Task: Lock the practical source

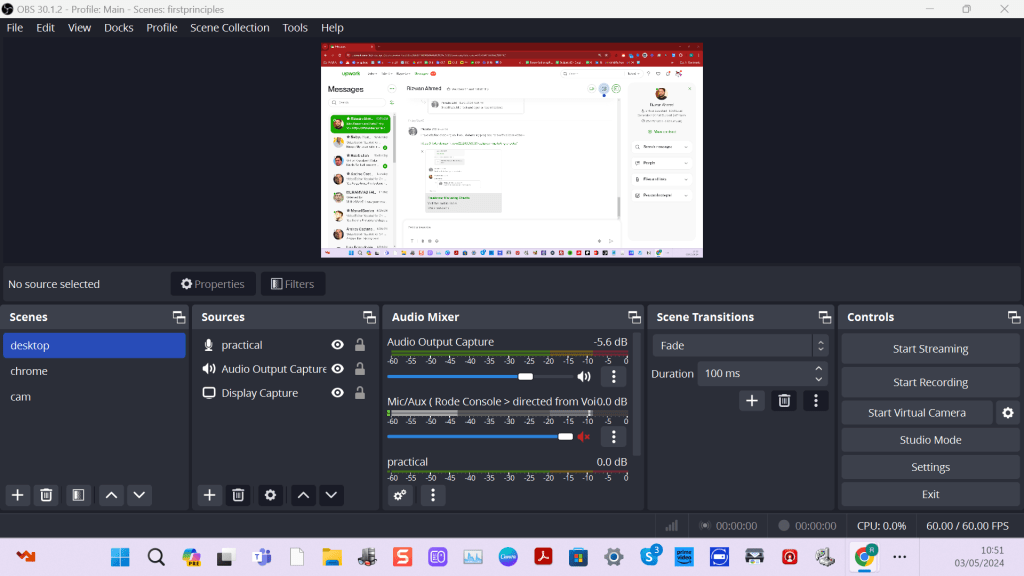Action: click(x=360, y=345)
